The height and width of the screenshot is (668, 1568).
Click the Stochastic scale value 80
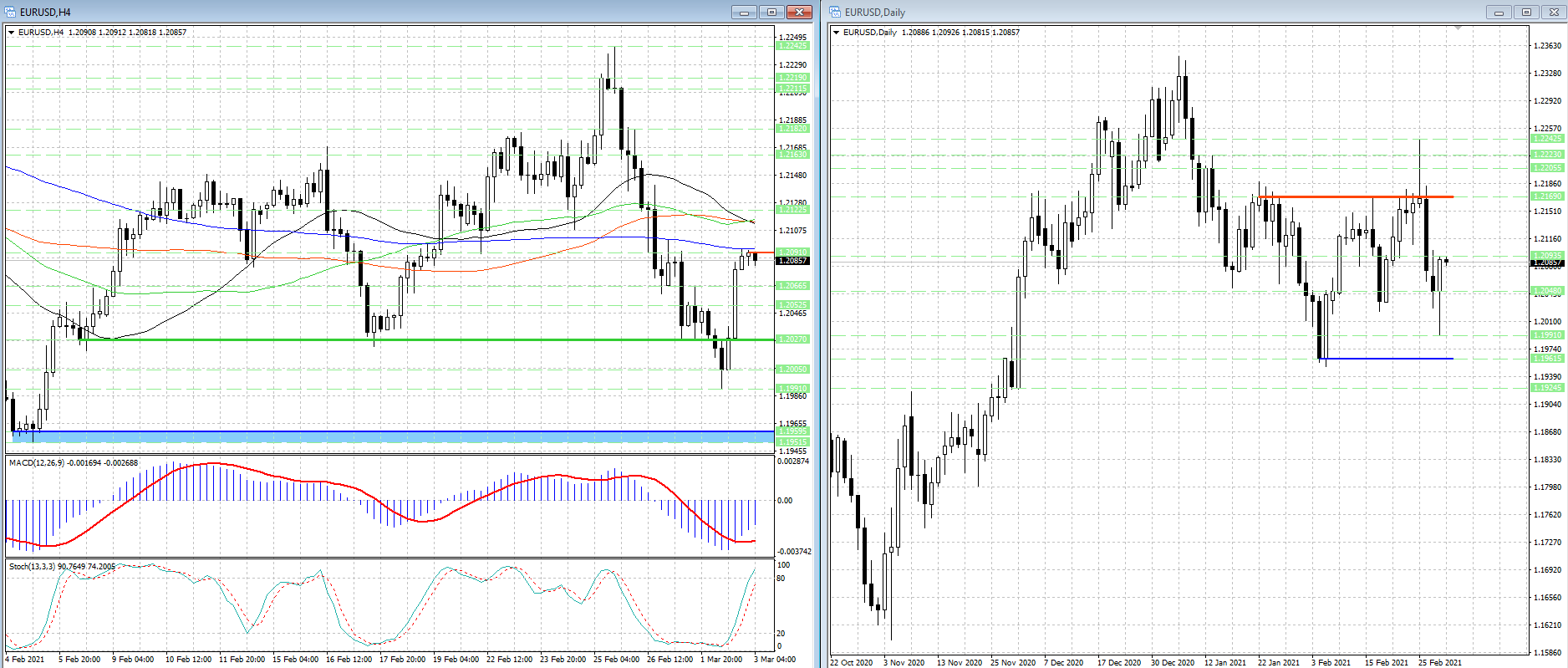(x=781, y=579)
